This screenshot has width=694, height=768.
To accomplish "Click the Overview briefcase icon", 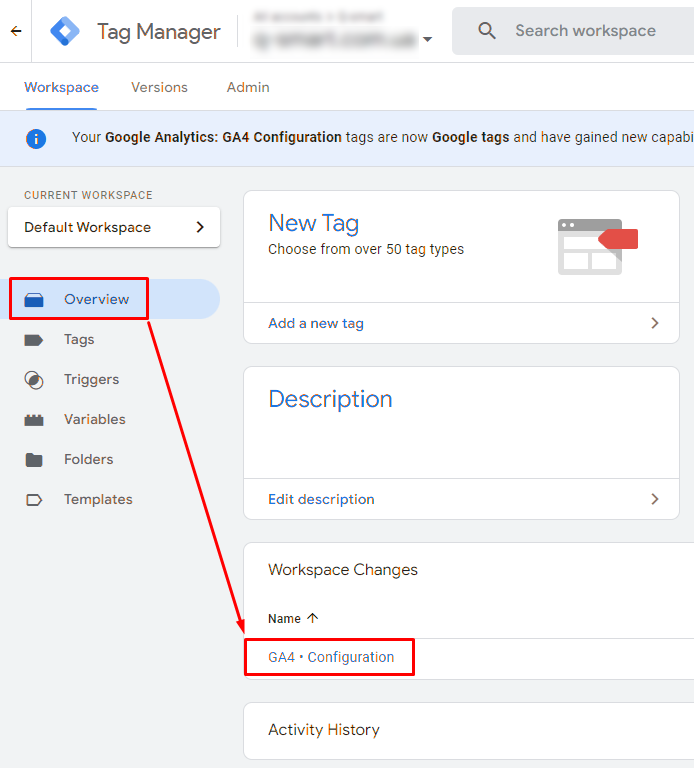I will 34,299.
